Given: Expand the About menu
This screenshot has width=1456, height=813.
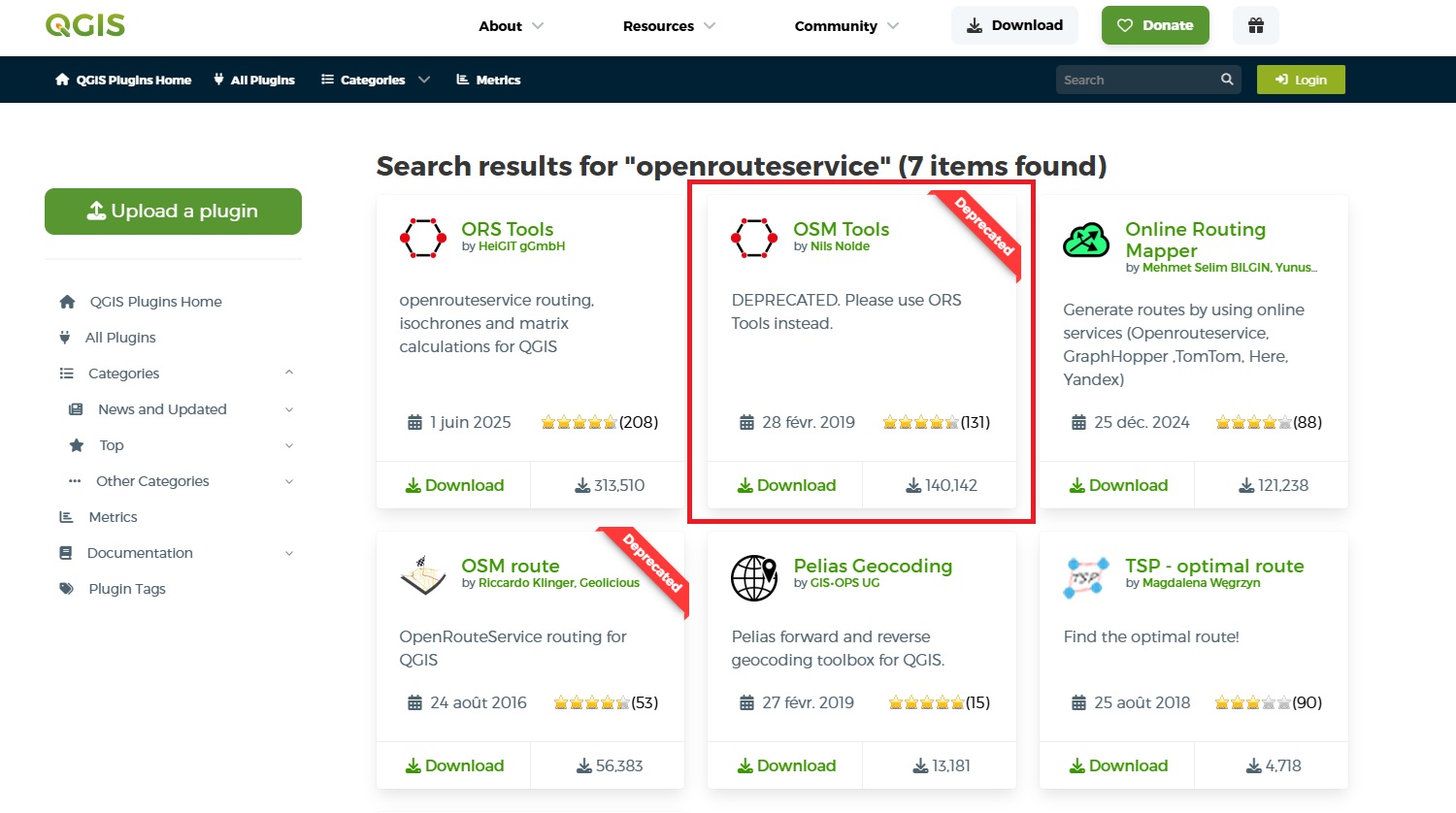Looking at the screenshot, I should click(511, 26).
